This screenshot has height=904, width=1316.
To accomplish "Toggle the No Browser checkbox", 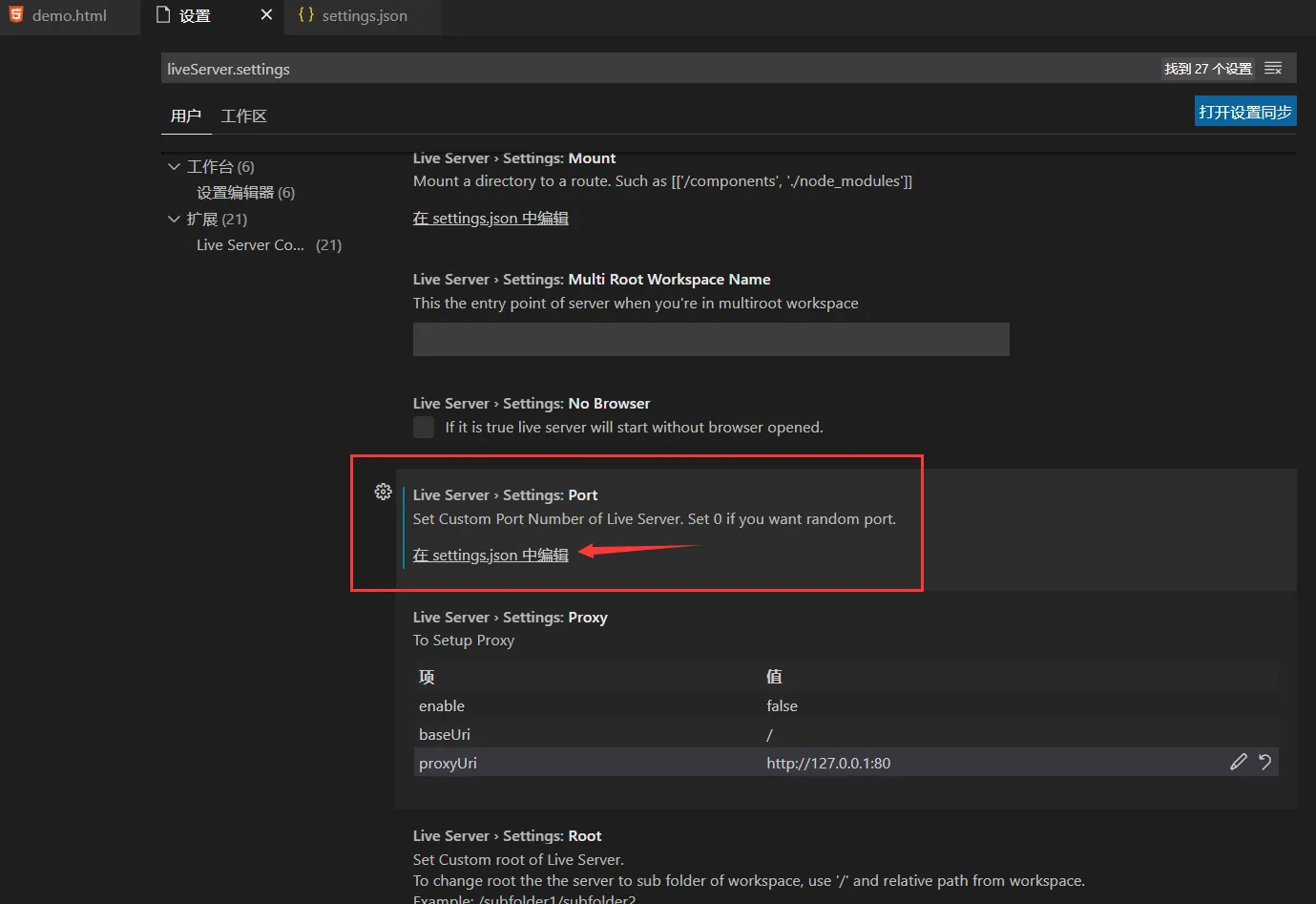I will (424, 427).
